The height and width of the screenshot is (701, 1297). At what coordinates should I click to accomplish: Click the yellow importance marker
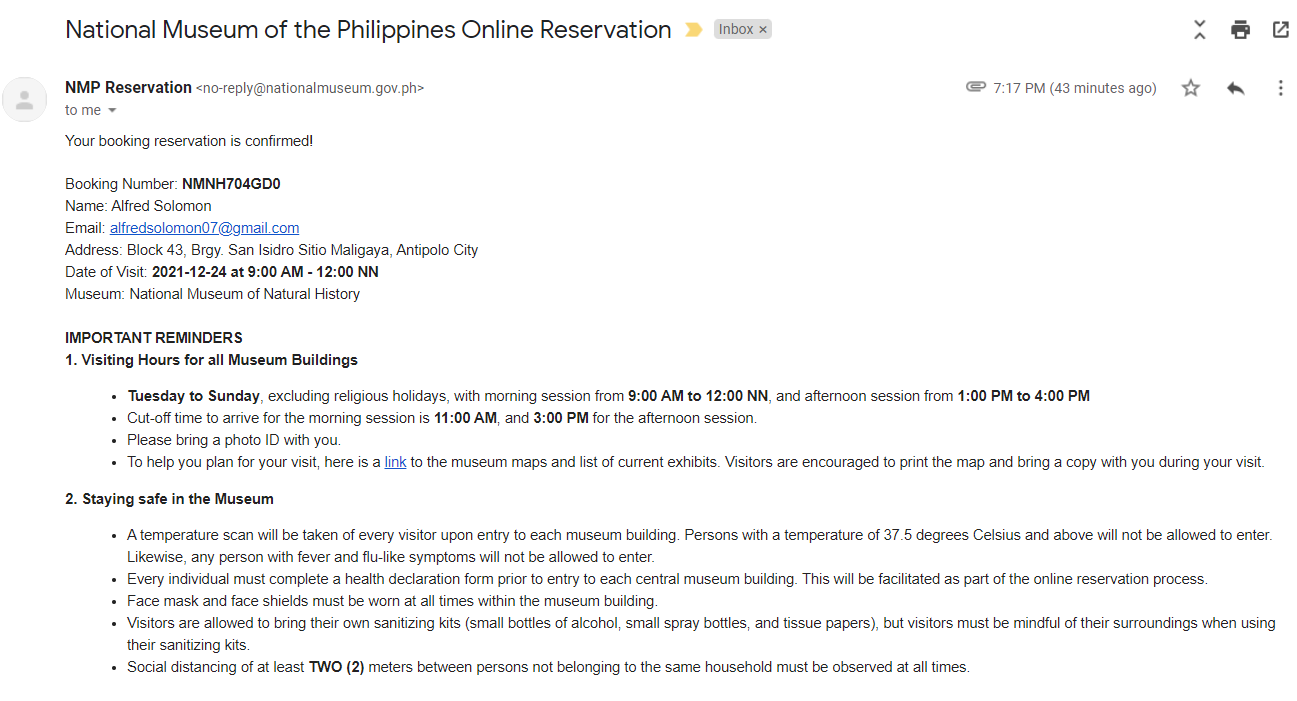tap(693, 30)
